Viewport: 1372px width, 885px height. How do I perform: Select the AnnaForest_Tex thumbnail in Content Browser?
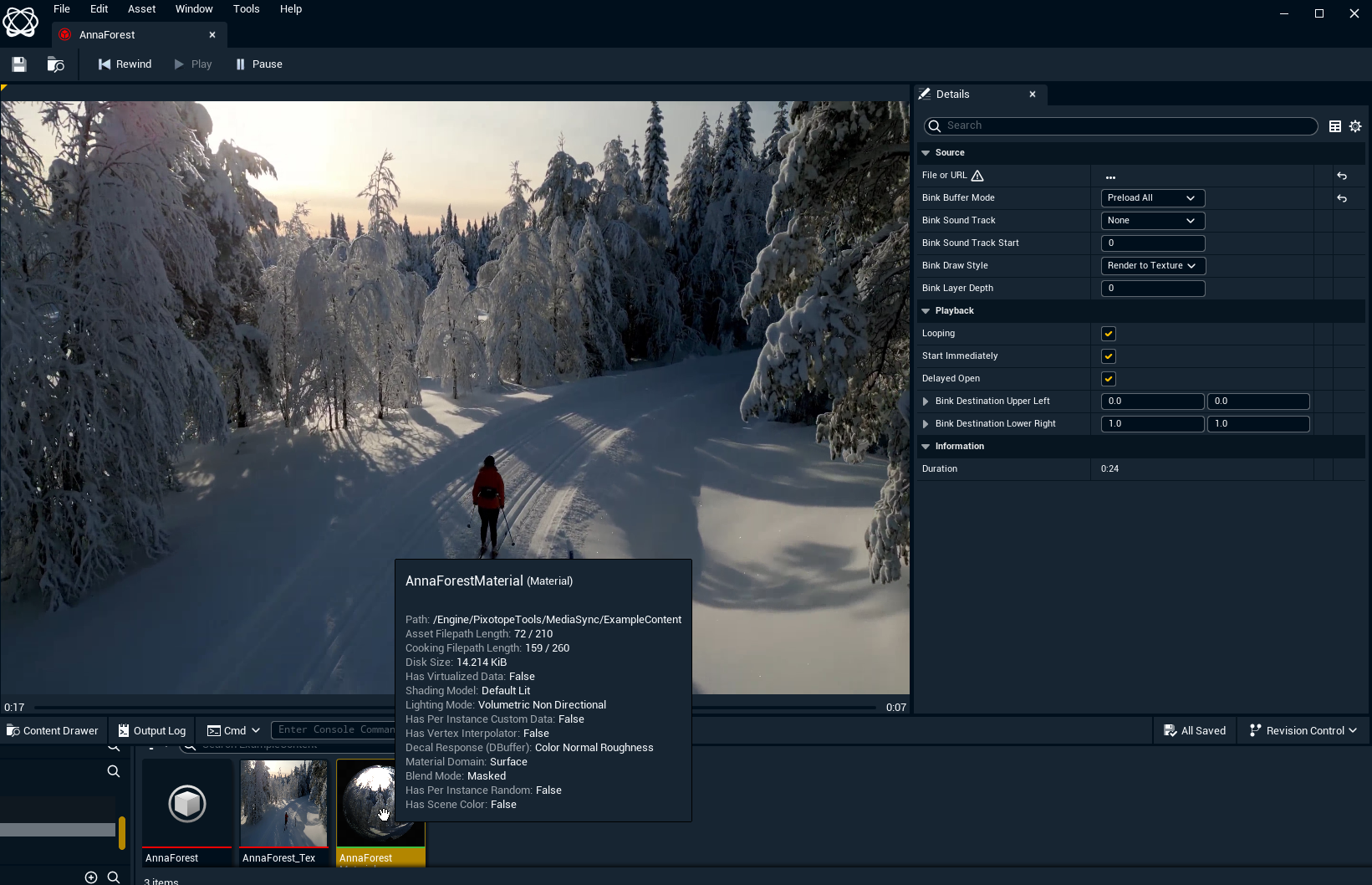point(283,803)
